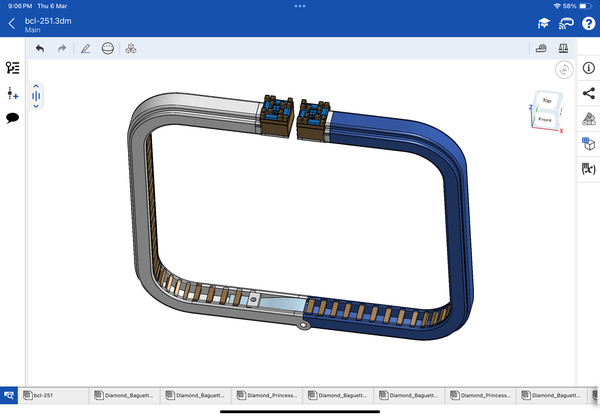This screenshot has height=417, width=600.
Task: Open the Feature list panel
Action: 13,68
